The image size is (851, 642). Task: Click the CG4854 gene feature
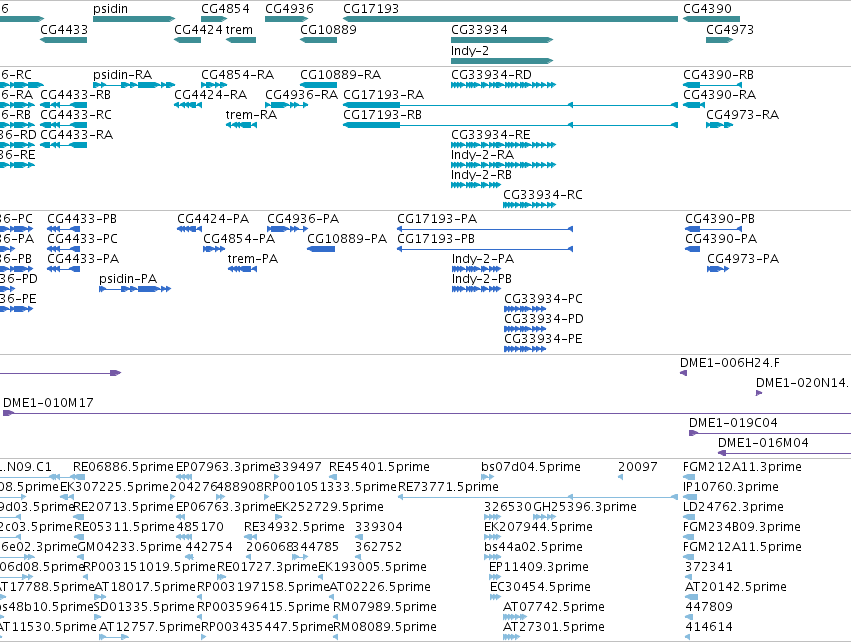[214, 19]
